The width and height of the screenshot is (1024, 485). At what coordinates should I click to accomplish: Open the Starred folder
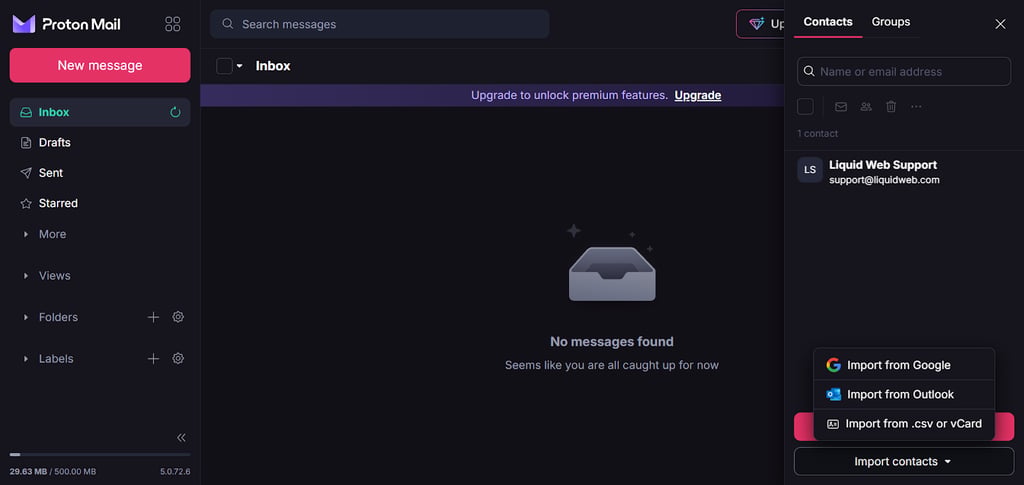point(100,203)
